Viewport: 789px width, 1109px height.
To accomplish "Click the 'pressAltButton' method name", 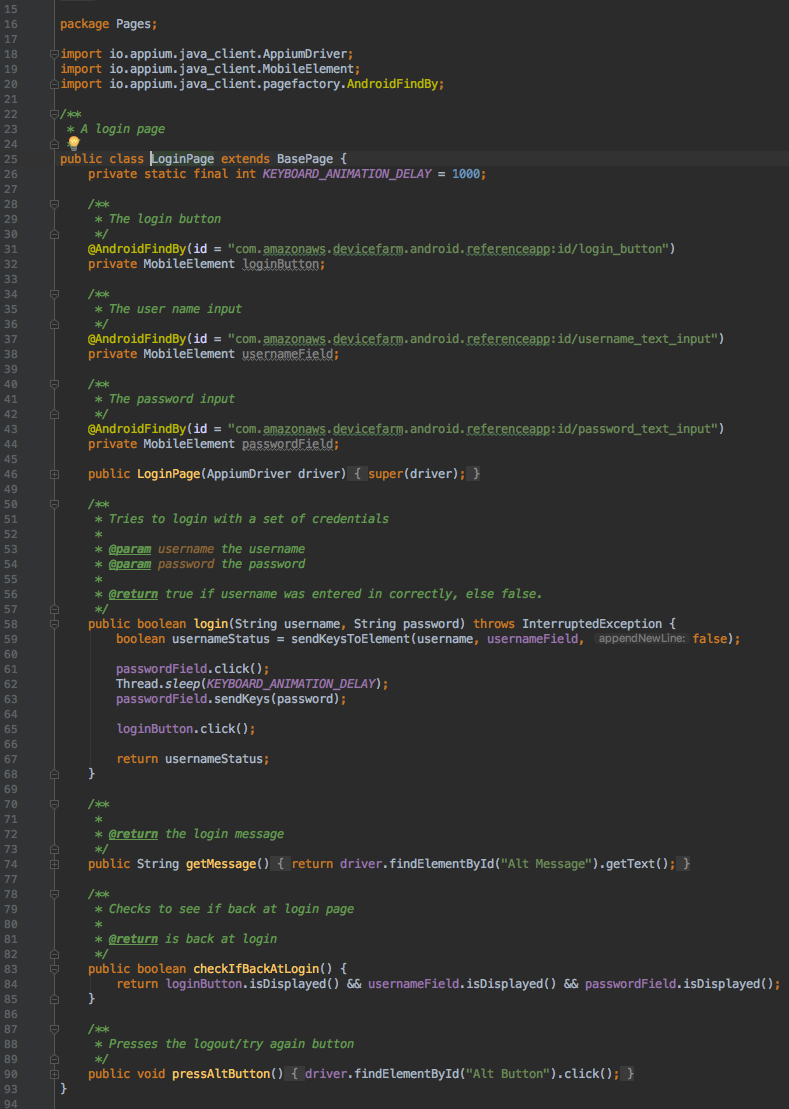I will tap(221, 1074).
